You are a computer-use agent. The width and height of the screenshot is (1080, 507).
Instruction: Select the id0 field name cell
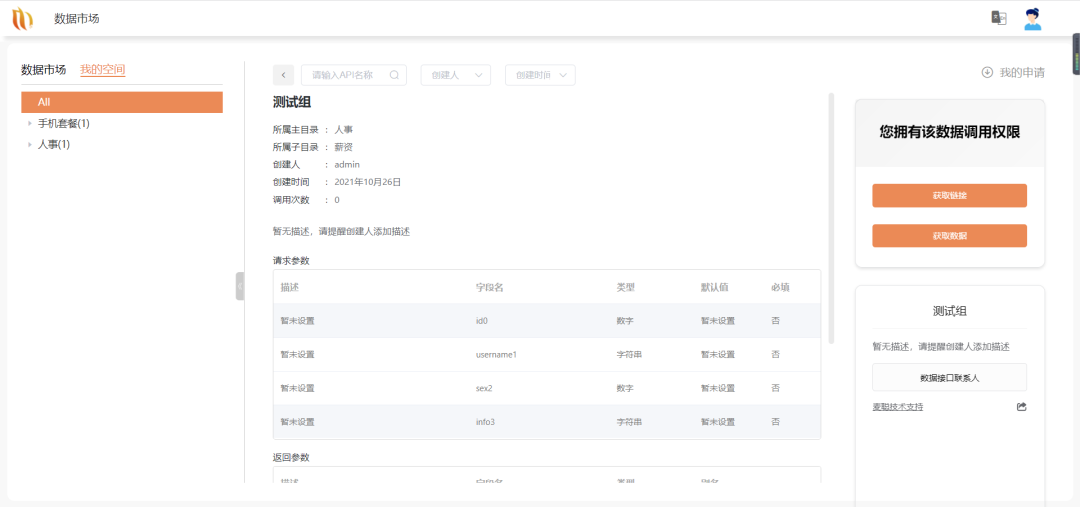click(481, 321)
